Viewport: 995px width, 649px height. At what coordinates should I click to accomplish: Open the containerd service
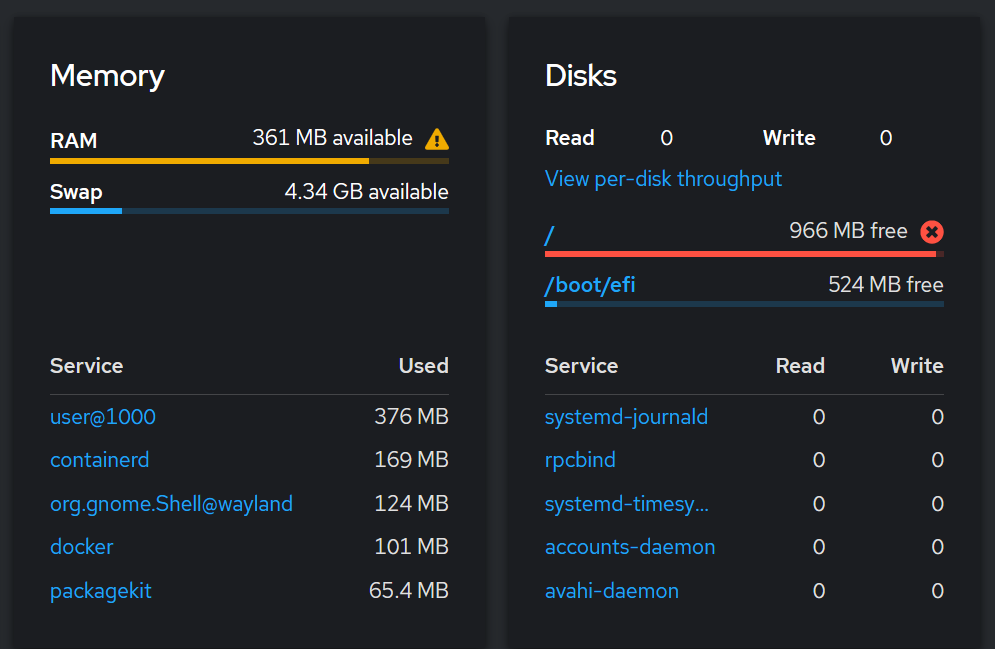pyautogui.click(x=100, y=460)
